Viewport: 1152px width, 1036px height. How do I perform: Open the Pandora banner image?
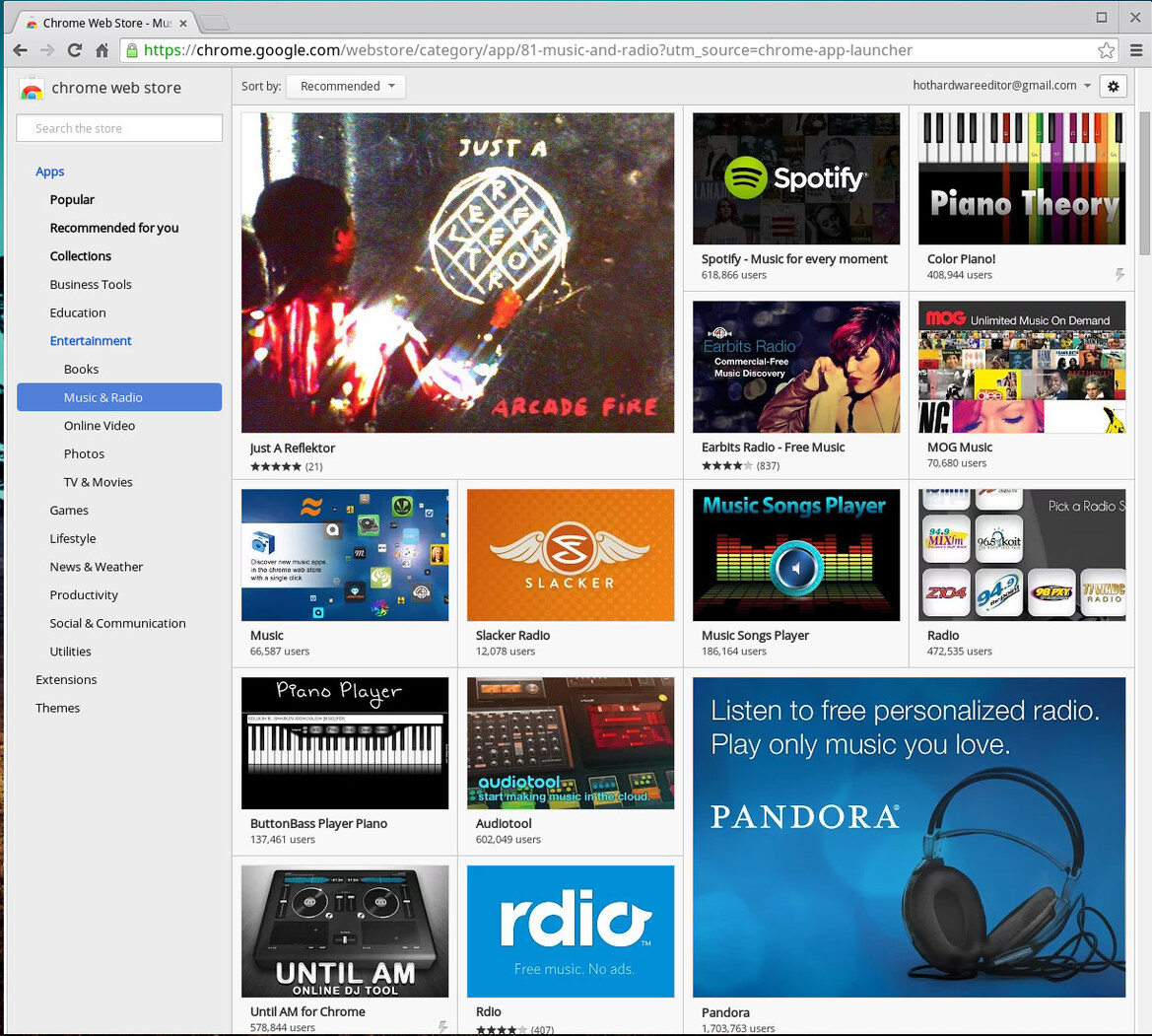909,837
